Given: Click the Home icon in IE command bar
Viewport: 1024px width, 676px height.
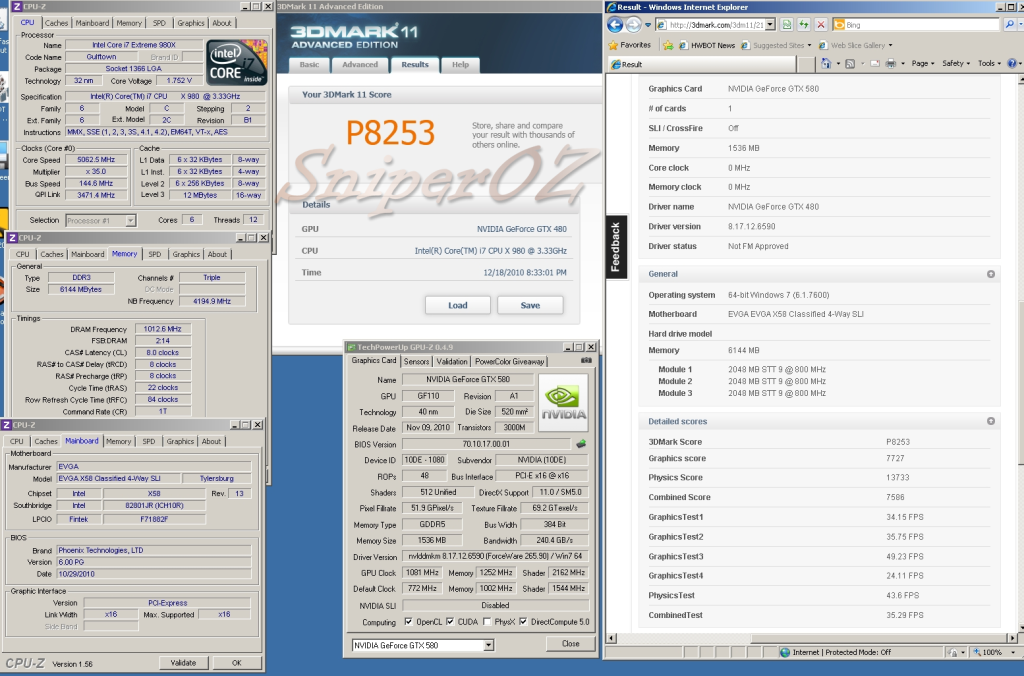Looking at the screenshot, I should (x=827, y=63).
